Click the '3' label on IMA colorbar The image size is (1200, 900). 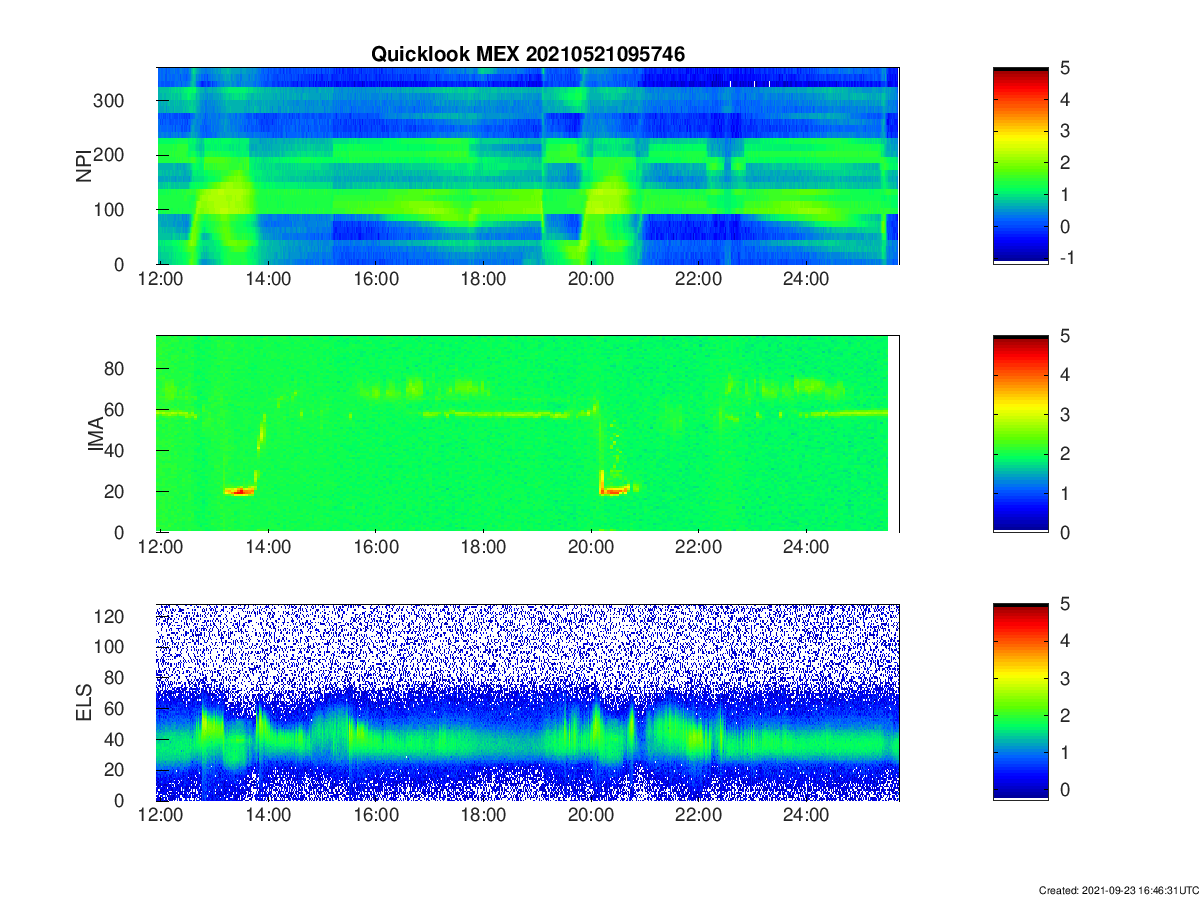tap(1064, 414)
